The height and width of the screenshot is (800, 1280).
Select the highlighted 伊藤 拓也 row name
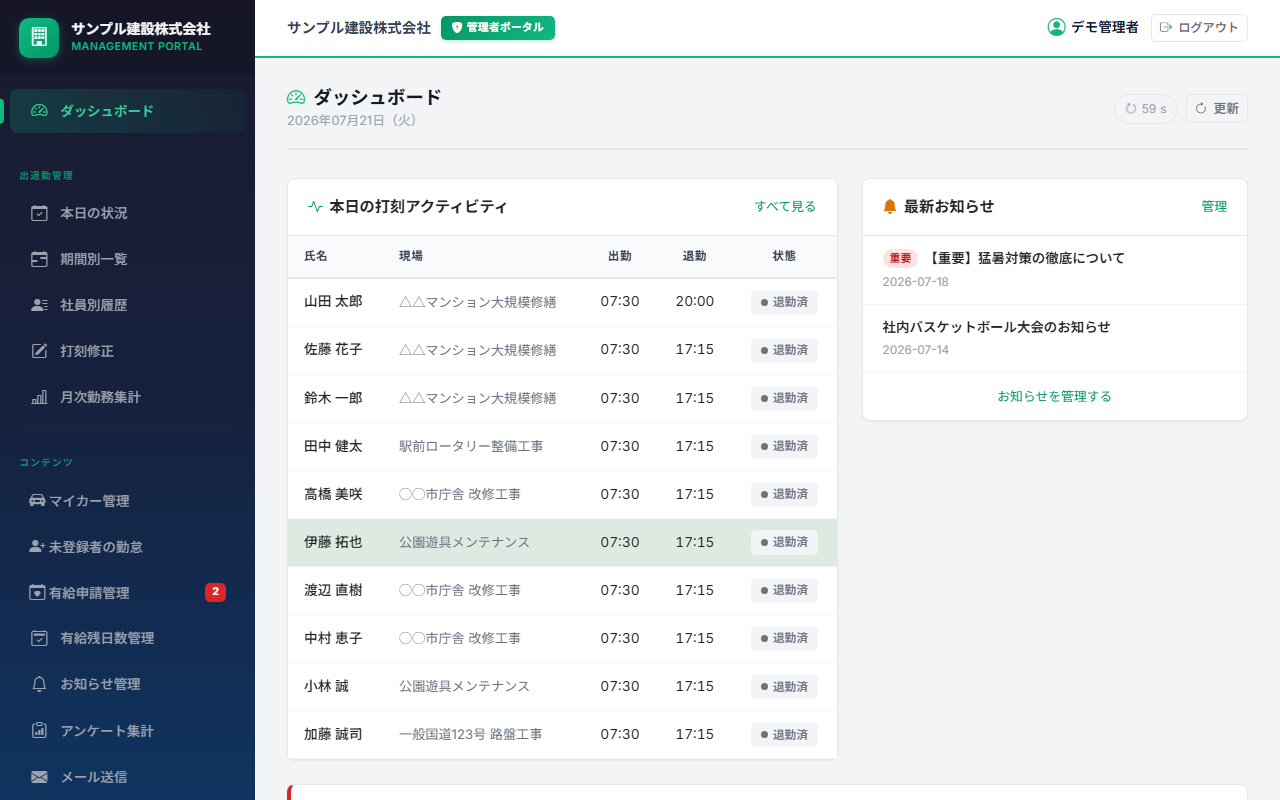(x=333, y=542)
